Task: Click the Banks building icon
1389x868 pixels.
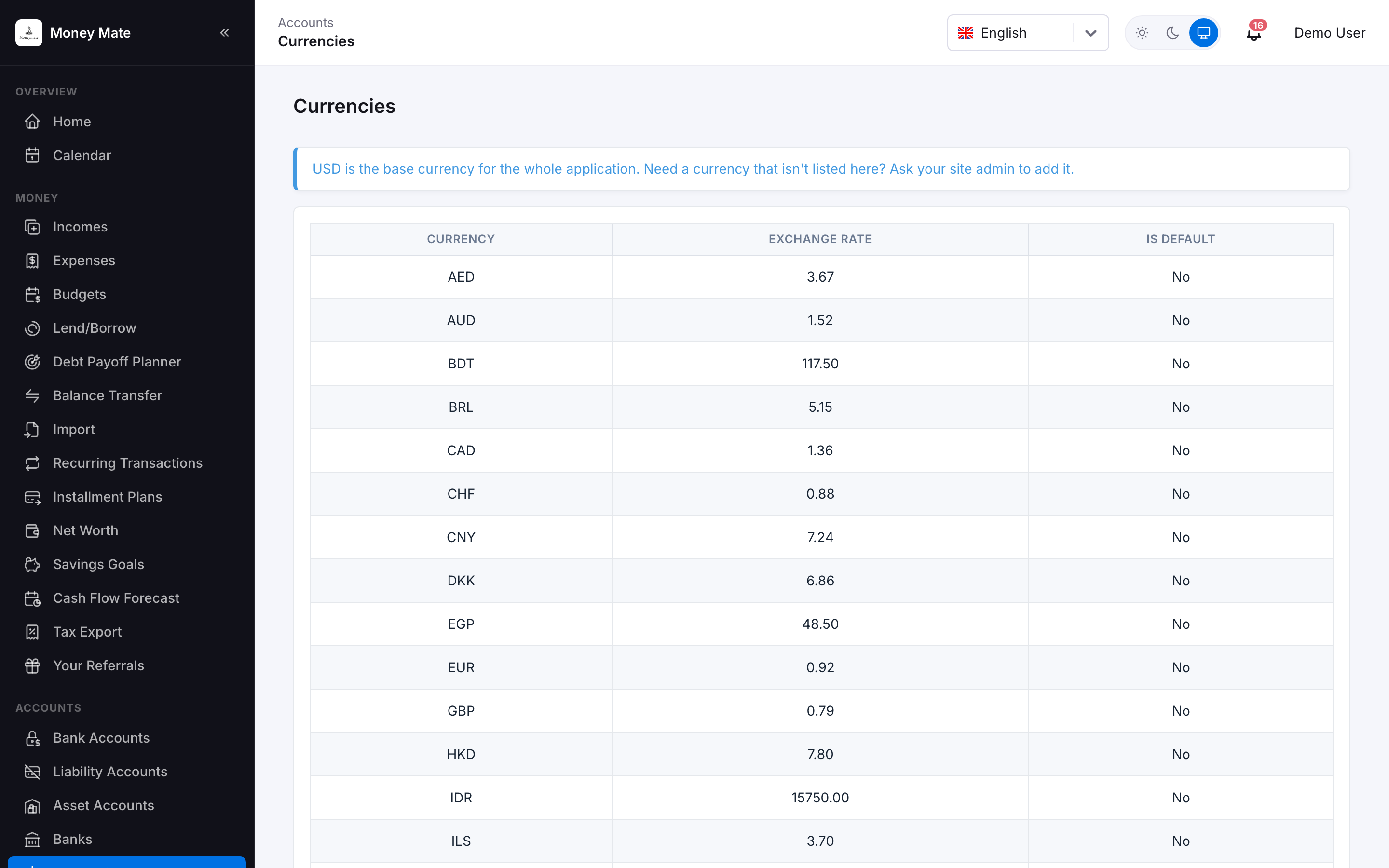Action: pyautogui.click(x=32, y=839)
